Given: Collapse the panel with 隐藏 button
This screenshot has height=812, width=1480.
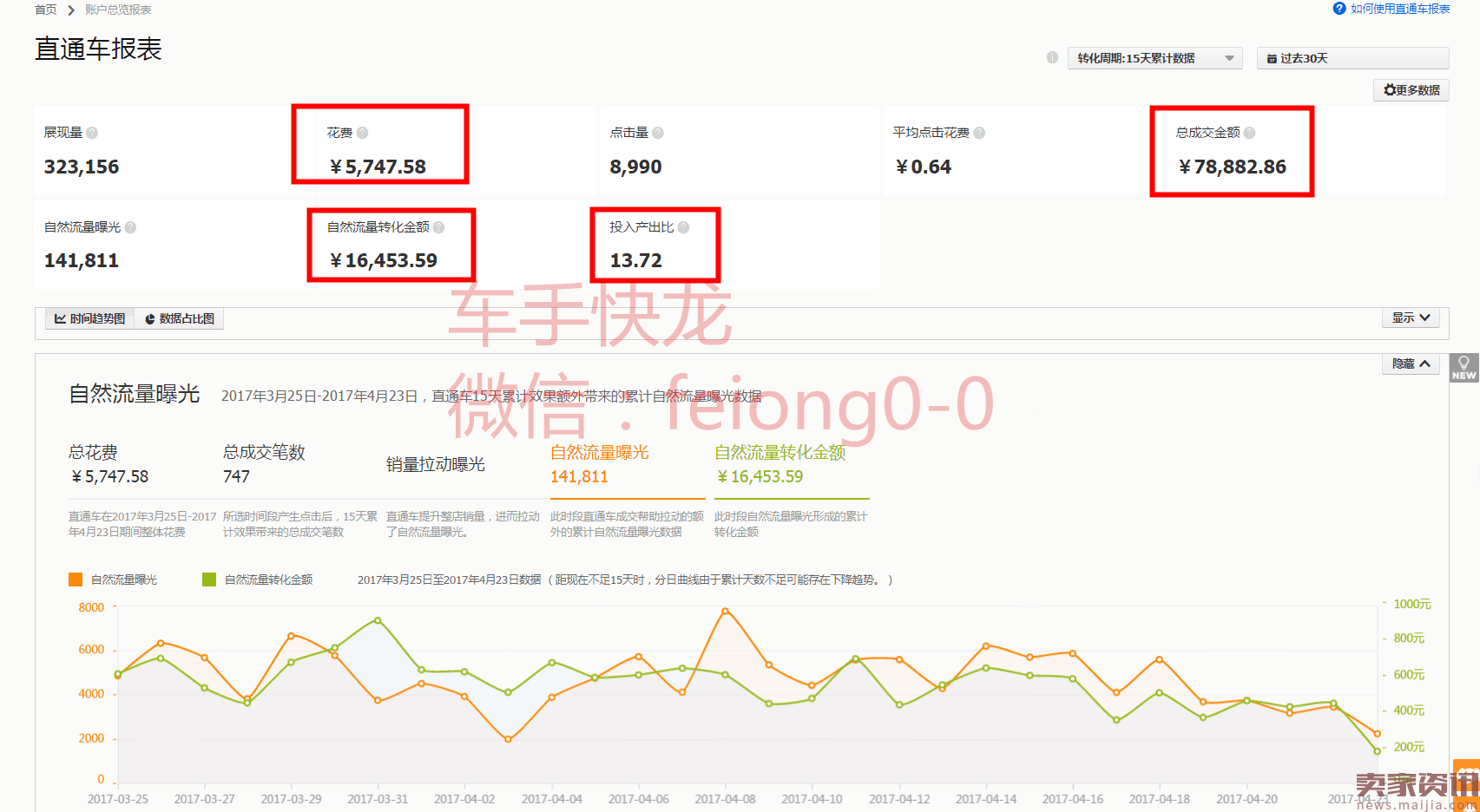Looking at the screenshot, I should 1411,363.
